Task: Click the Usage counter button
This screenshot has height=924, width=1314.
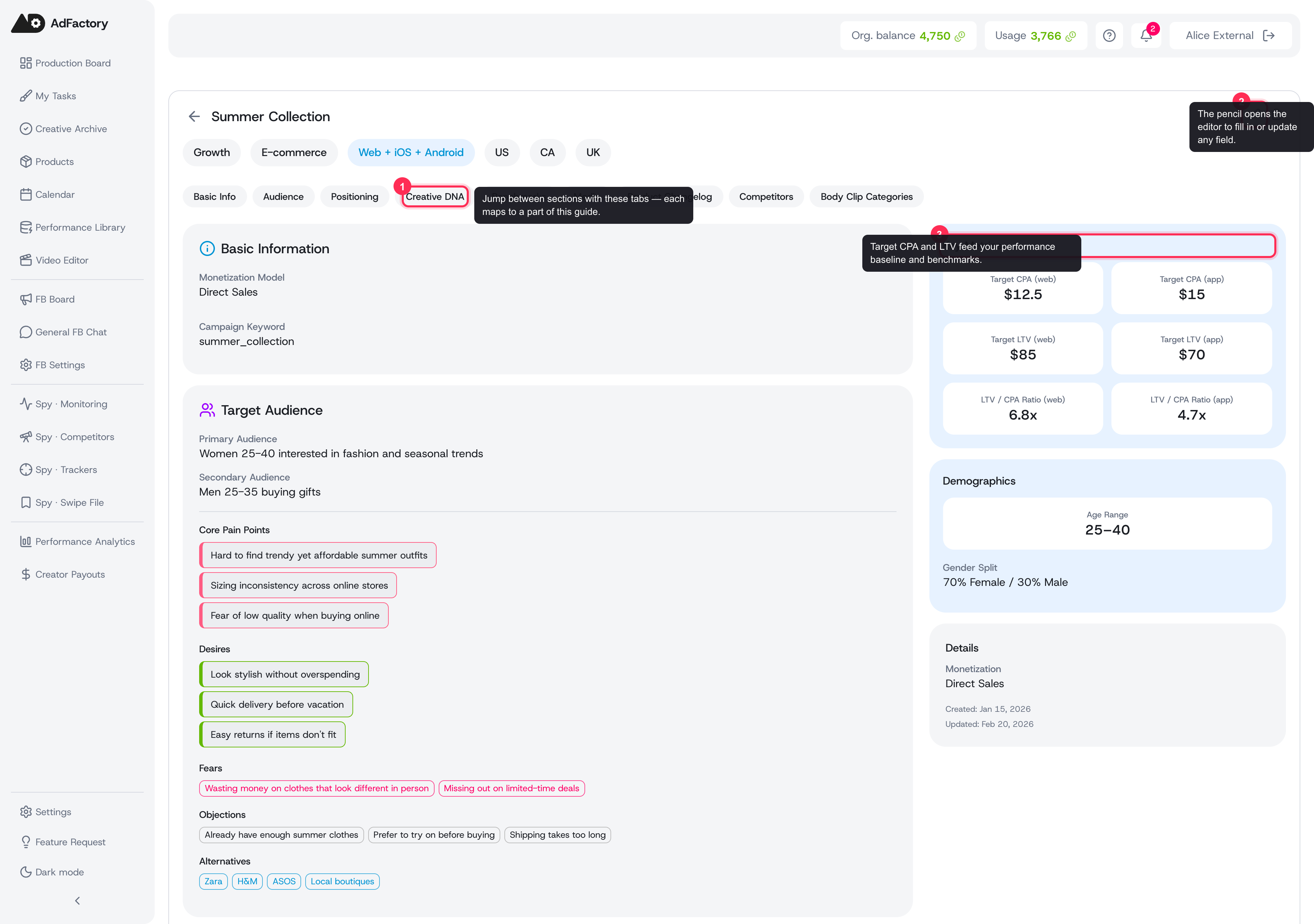Action: [x=1035, y=36]
